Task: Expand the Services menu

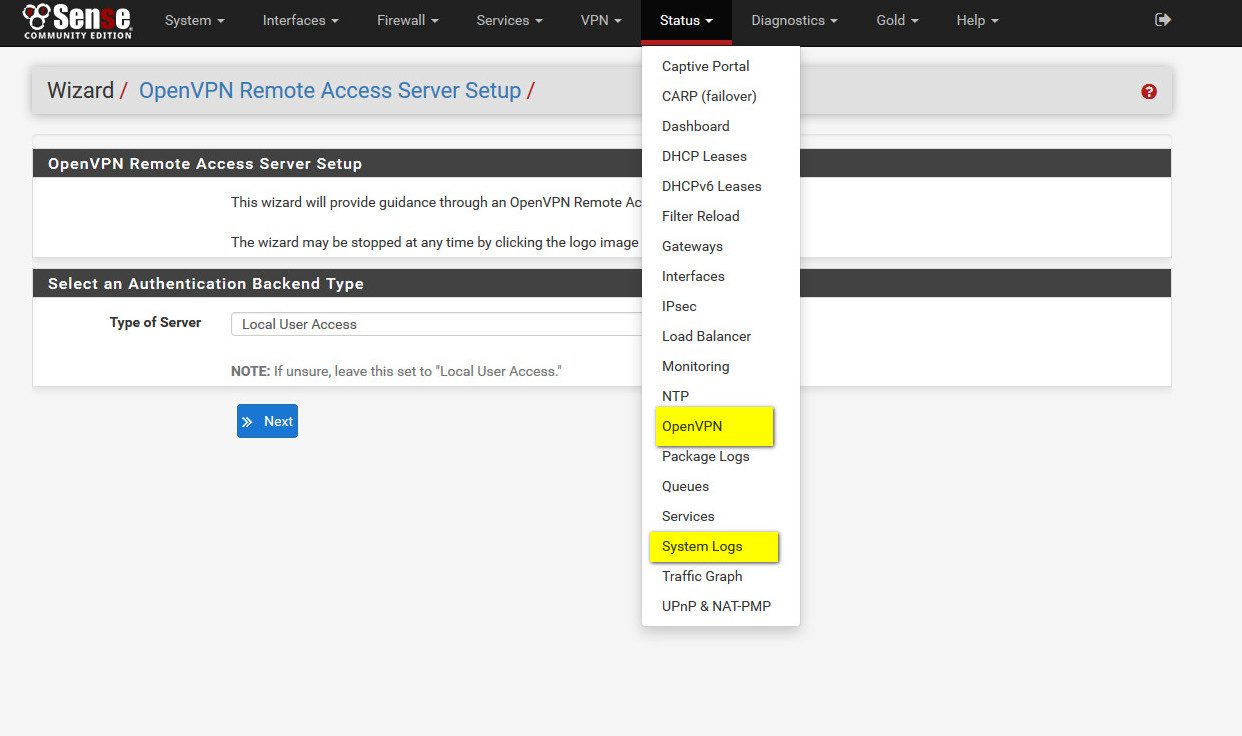Action: click(x=509, y=20)
